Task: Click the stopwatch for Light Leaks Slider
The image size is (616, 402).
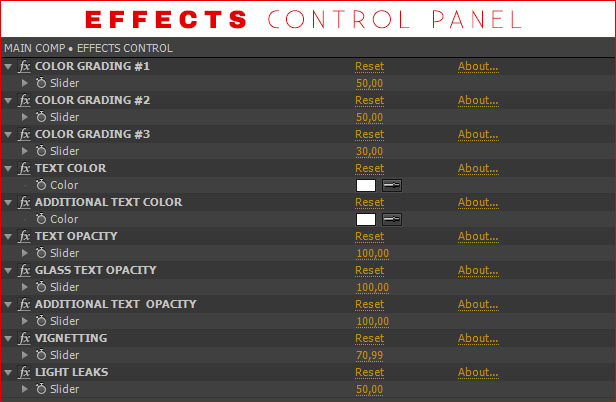Action: [41, 389]
